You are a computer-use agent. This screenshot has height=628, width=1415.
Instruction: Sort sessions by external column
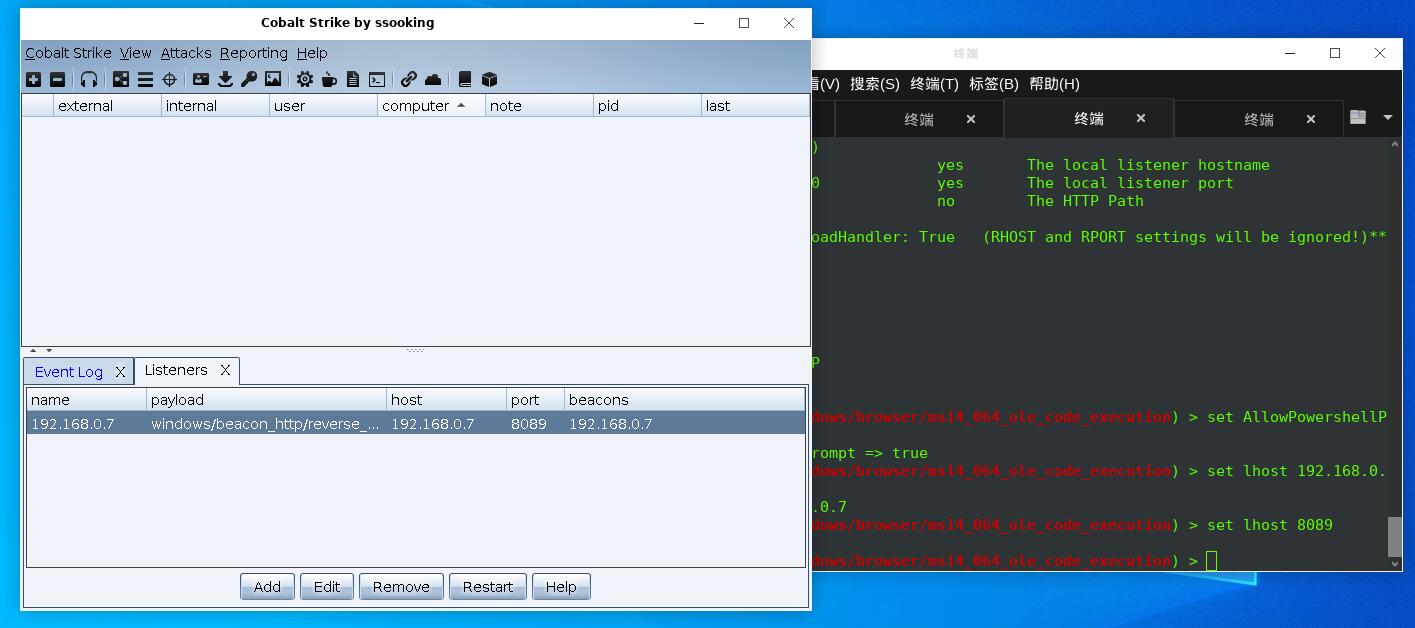(x=107, y=105)
